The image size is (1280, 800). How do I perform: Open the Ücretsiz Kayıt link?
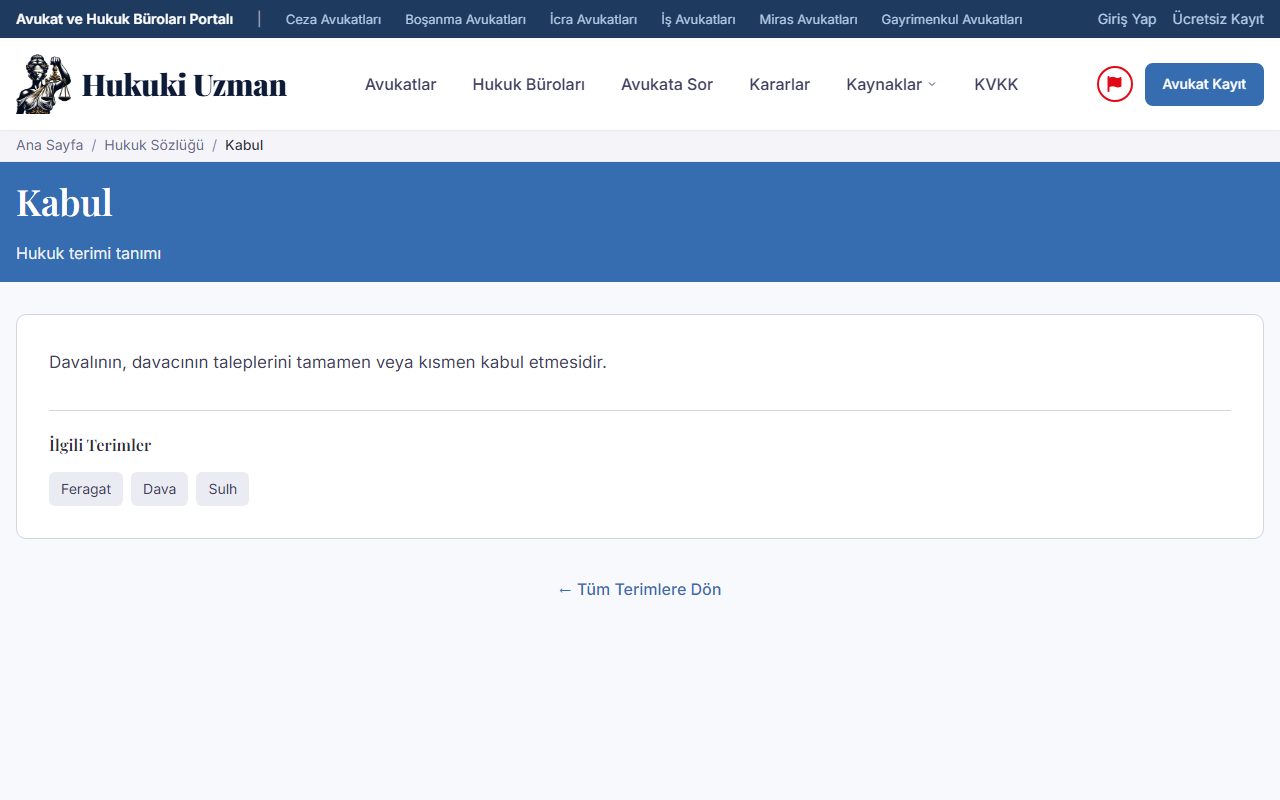[1218, 19]
